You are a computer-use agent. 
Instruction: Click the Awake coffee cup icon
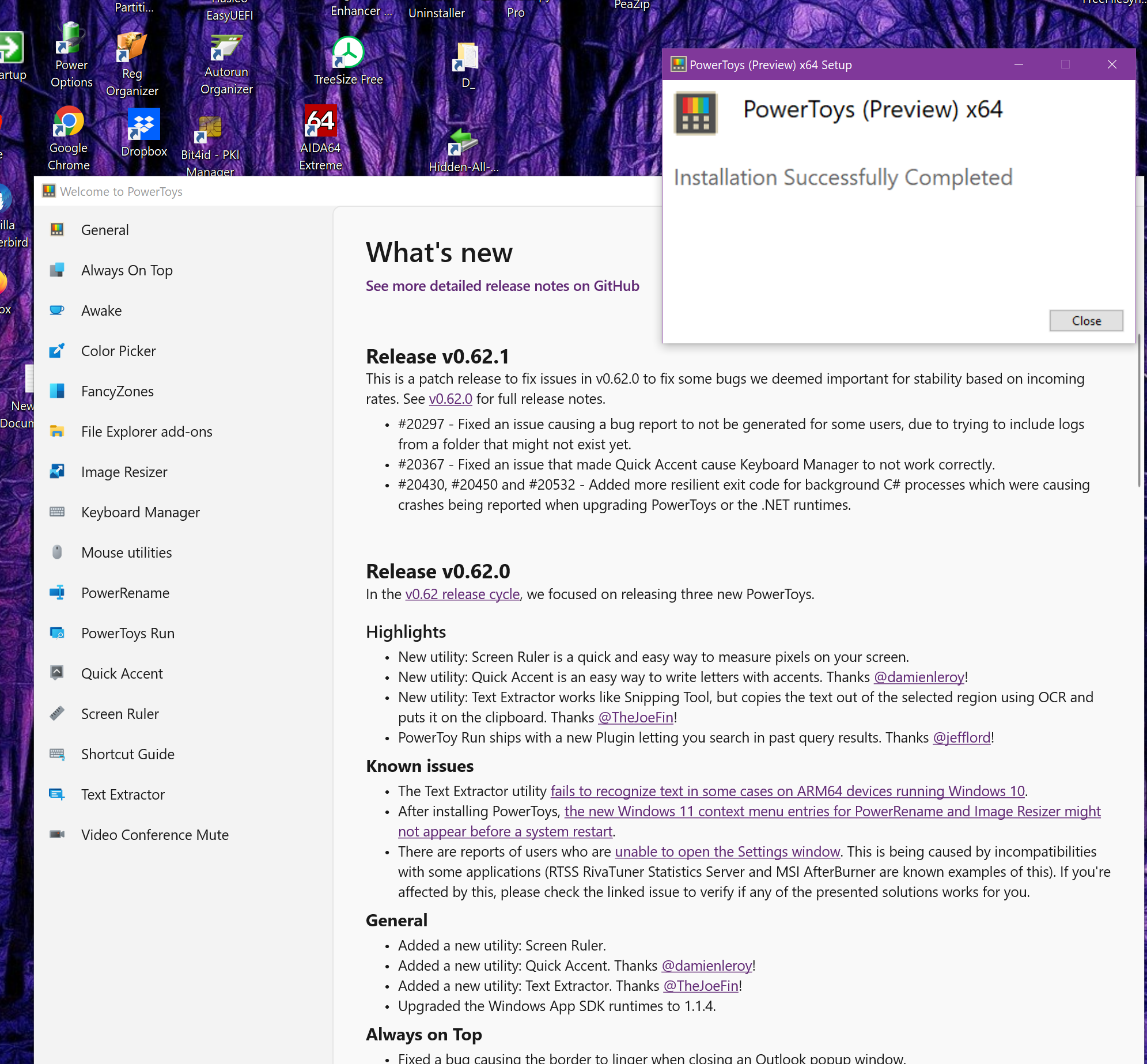(x=56, y=311)
